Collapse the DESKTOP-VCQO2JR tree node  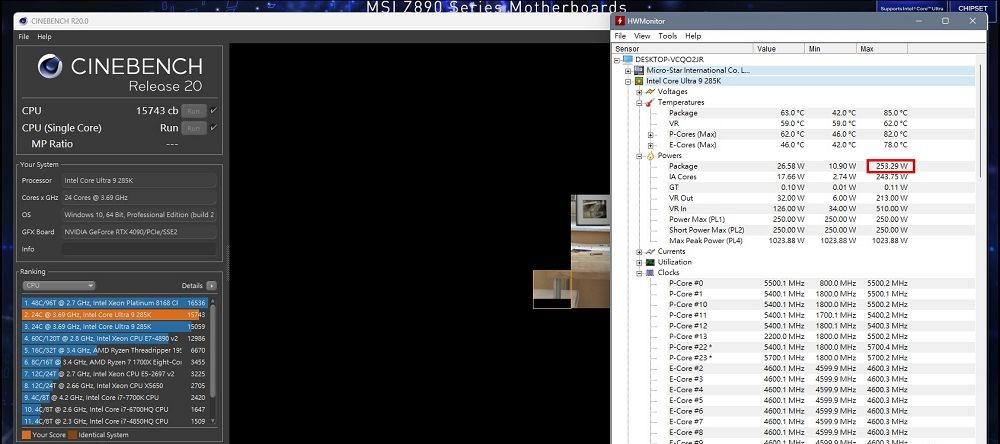tap(617, 60)
